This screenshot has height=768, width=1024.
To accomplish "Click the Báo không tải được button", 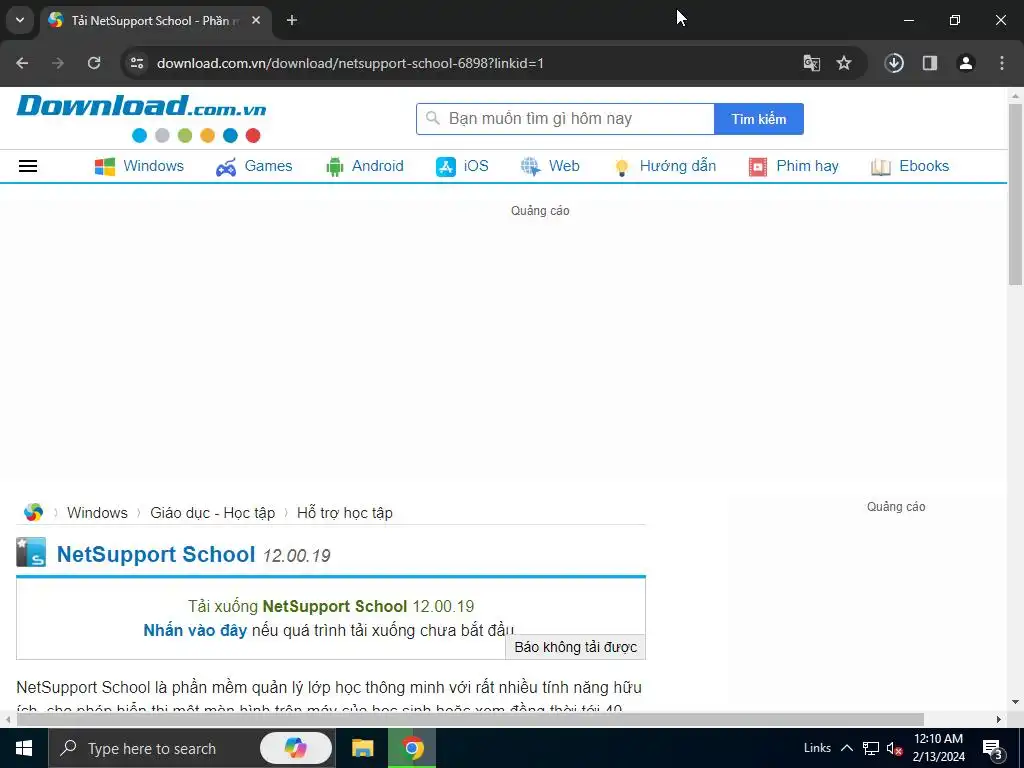I will [575, 647].
